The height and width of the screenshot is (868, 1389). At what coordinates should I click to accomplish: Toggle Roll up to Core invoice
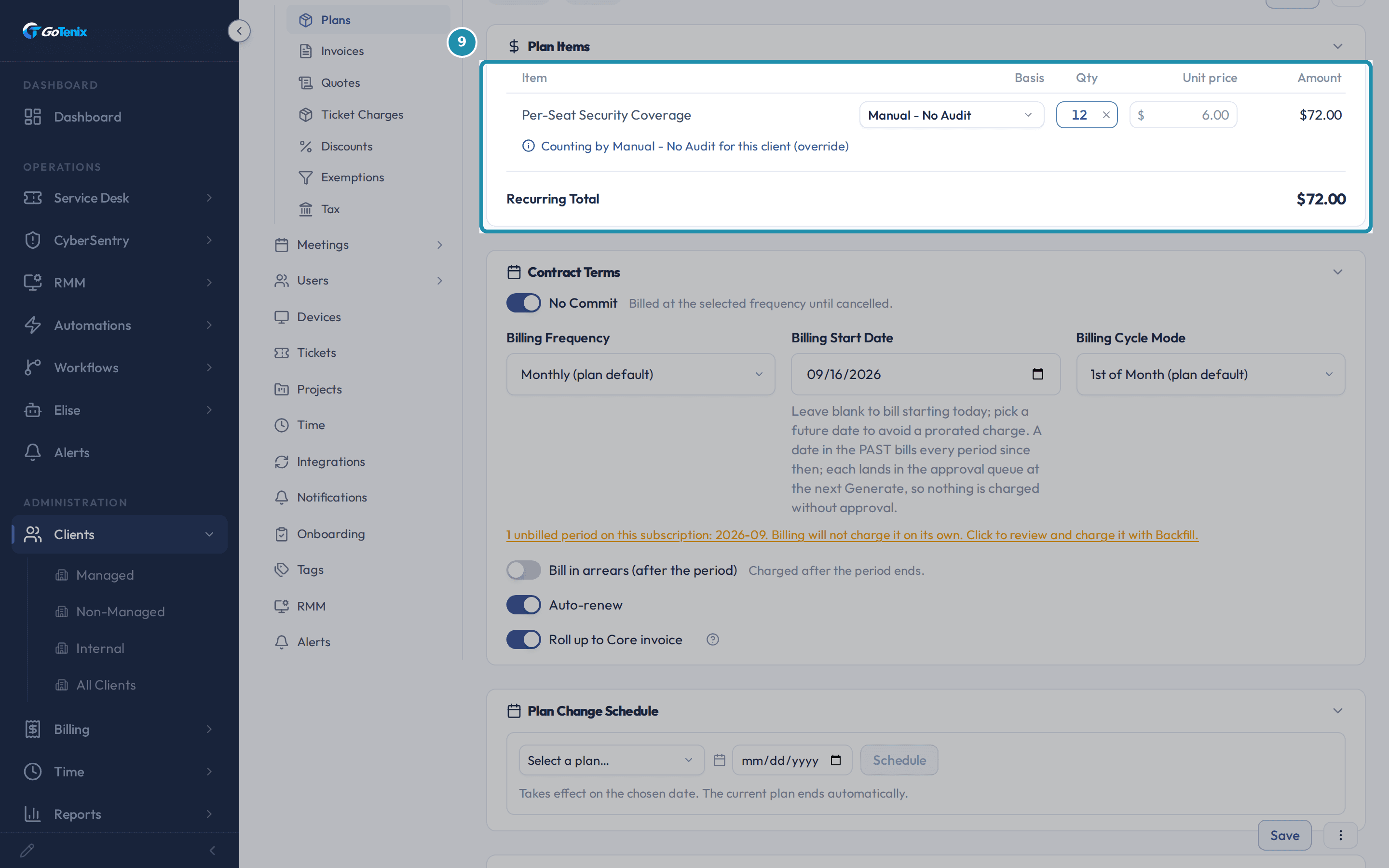523,639
